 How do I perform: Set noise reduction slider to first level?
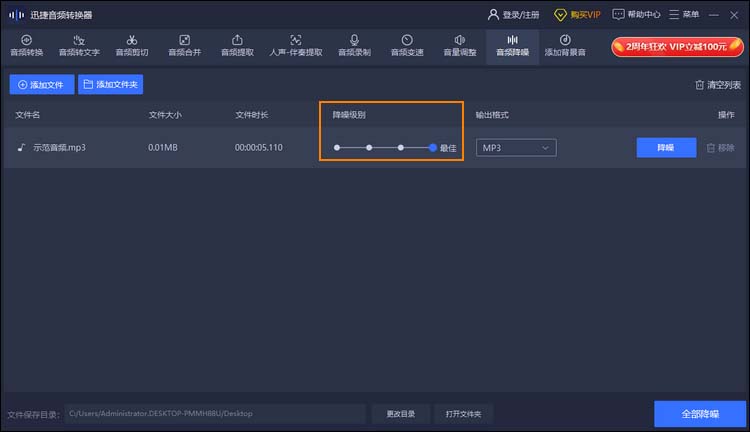coord(337,148)
